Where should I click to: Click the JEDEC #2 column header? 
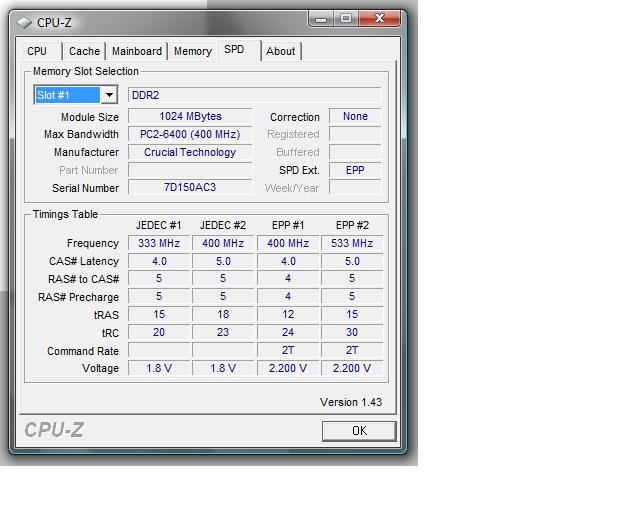tap(223, 225)
